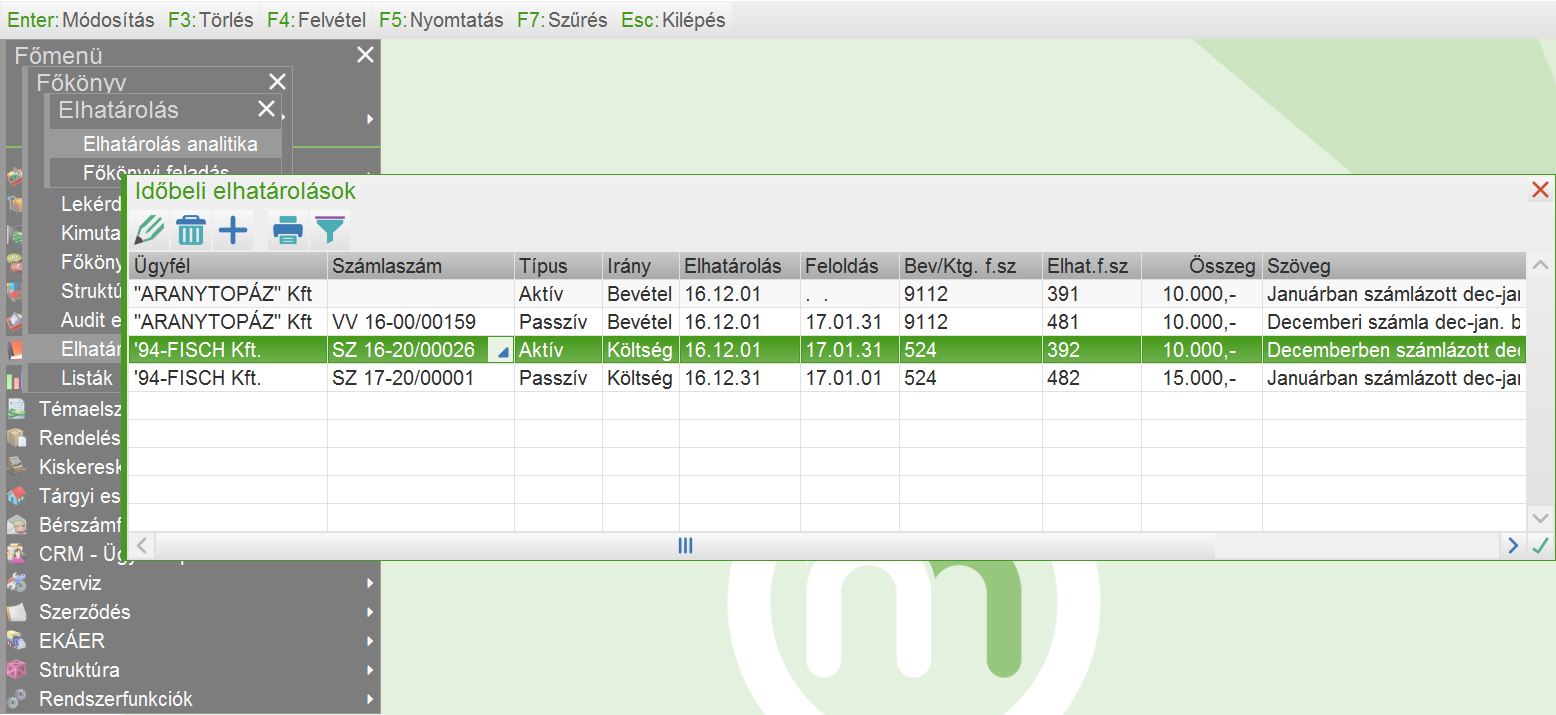
Task: Click the Összeg column header
Action: (1201, 266)
